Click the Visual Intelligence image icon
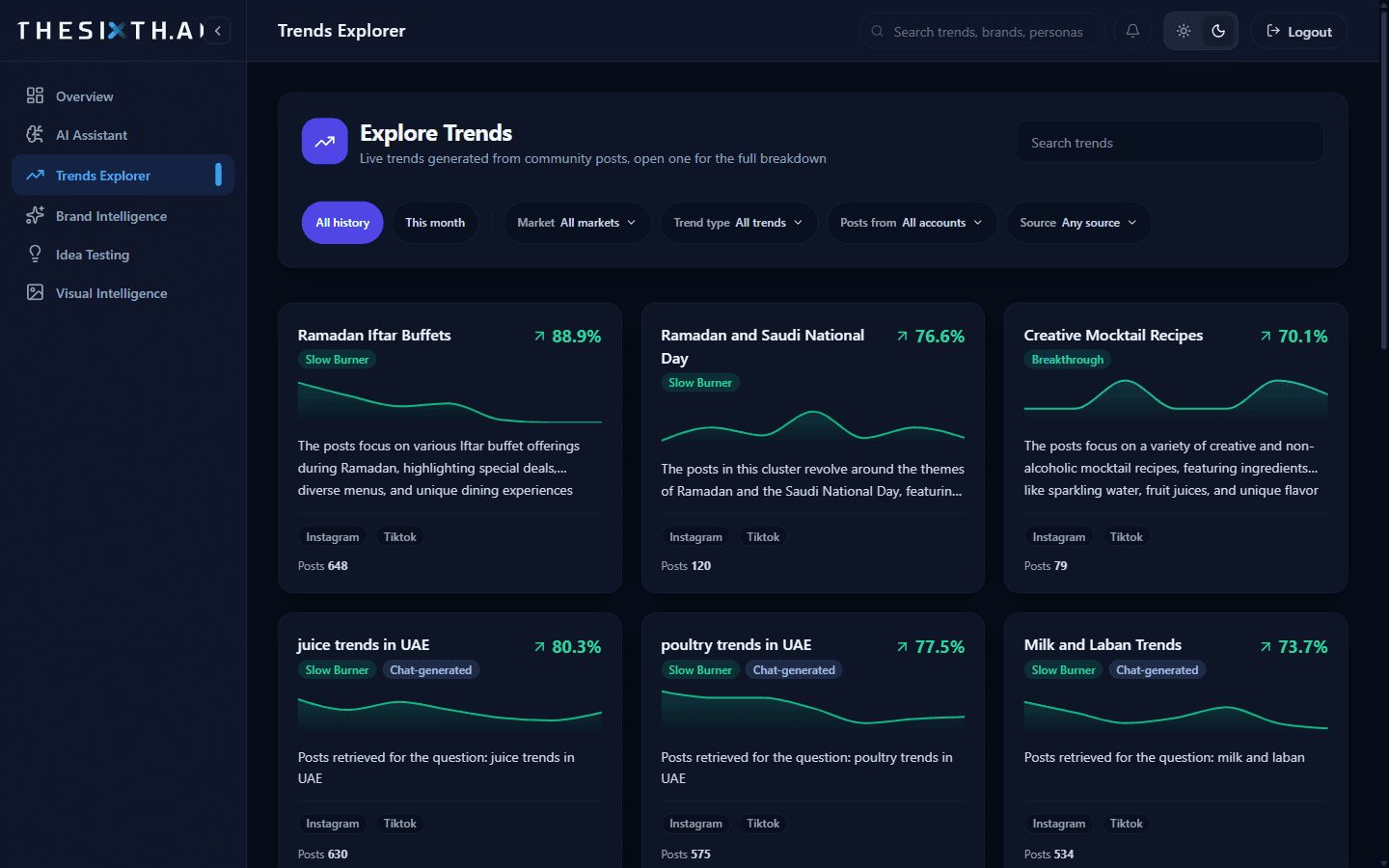 pos(35,292)
